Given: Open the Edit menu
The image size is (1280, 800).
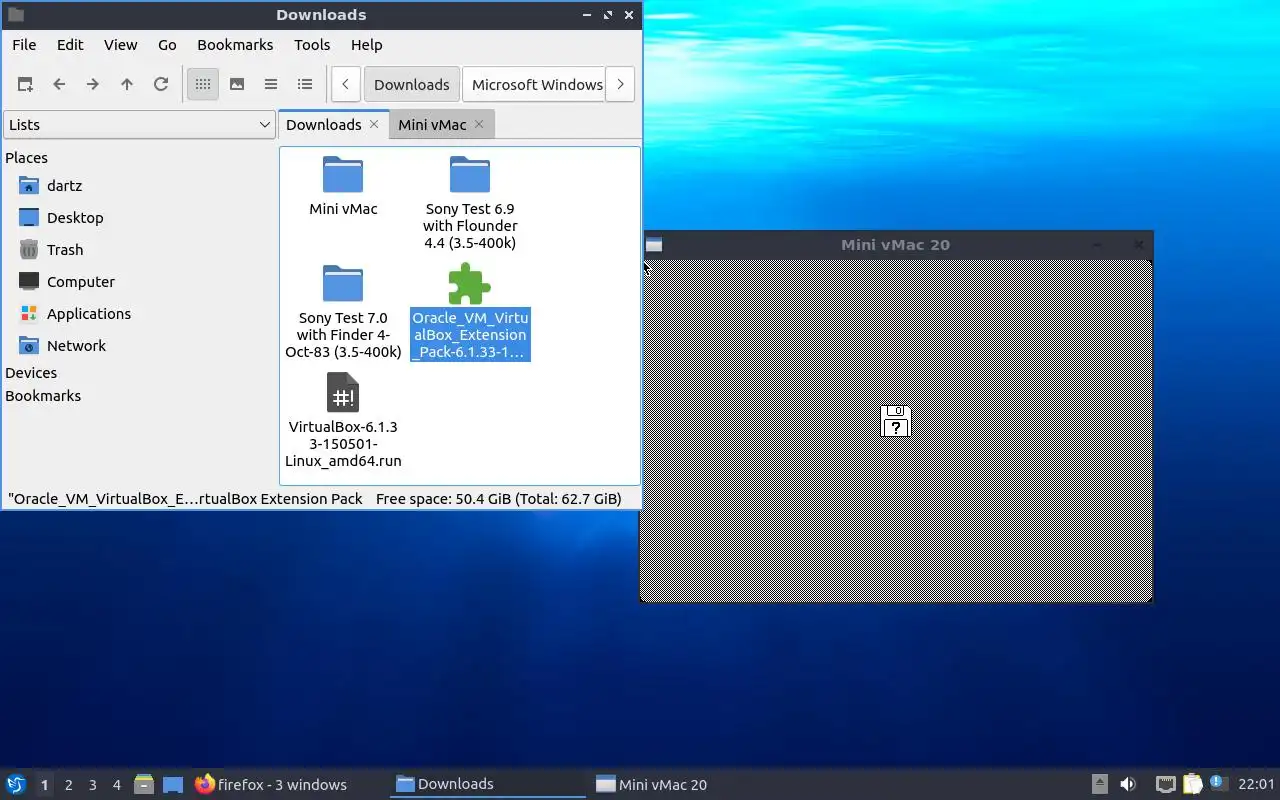Looking at the screenshot, I should point(70,45).
